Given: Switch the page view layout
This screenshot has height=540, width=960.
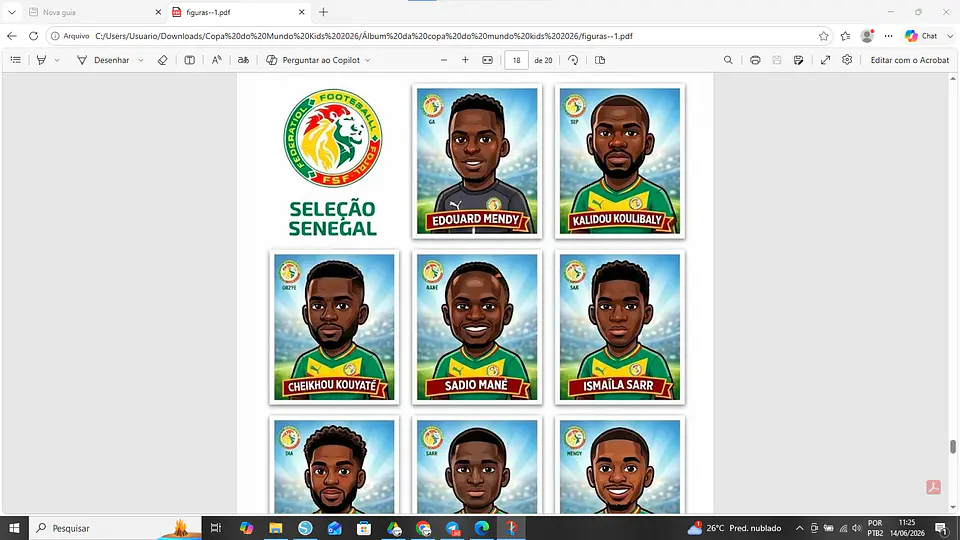Looking at the screenshot, I should tap(600, 60).
